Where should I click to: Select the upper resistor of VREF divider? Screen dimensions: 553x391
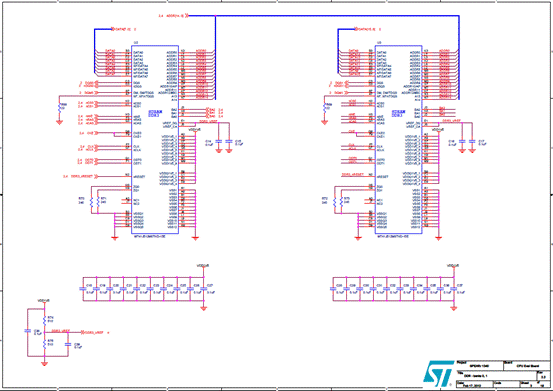[44, 320]
